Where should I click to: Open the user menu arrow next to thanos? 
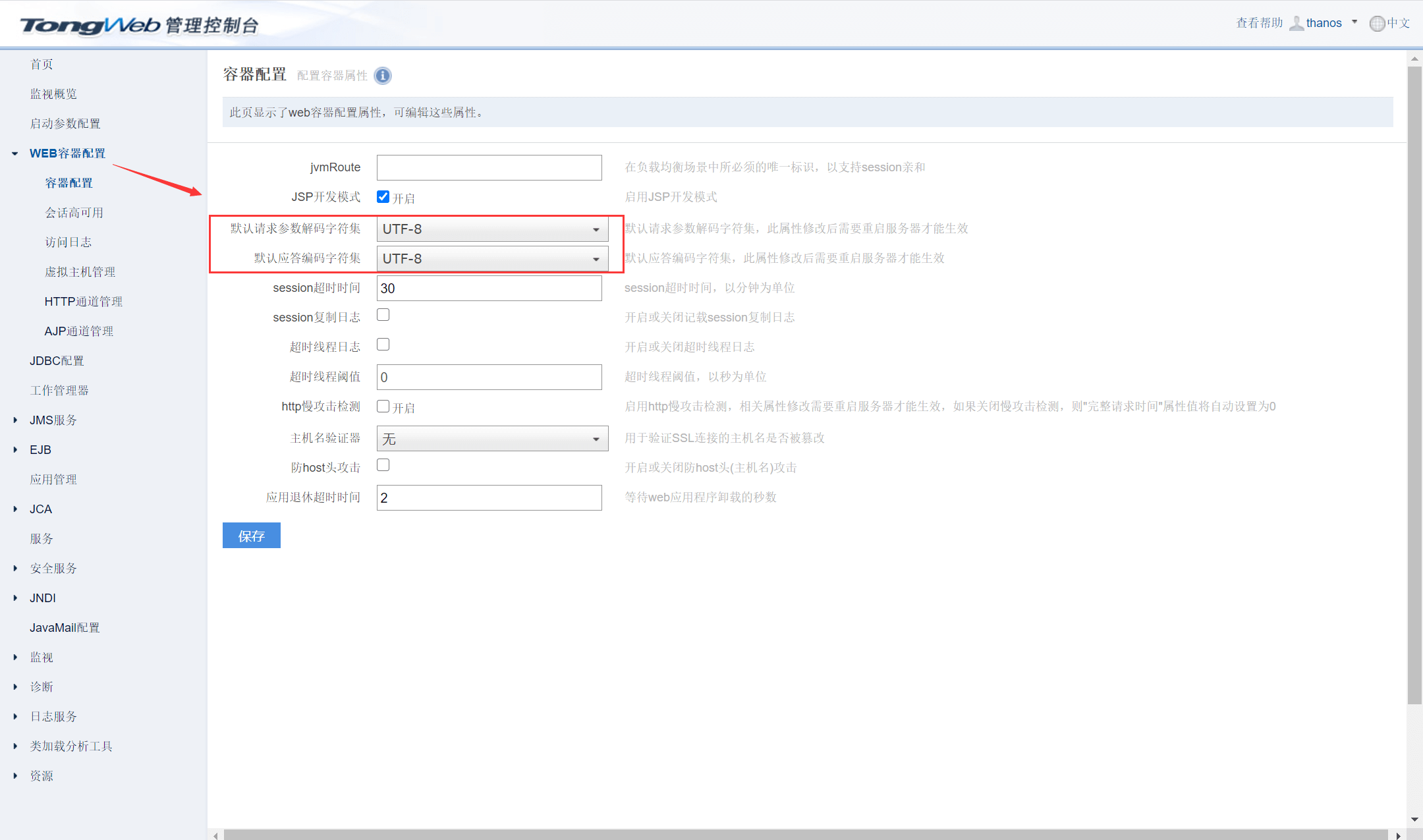1354,22
